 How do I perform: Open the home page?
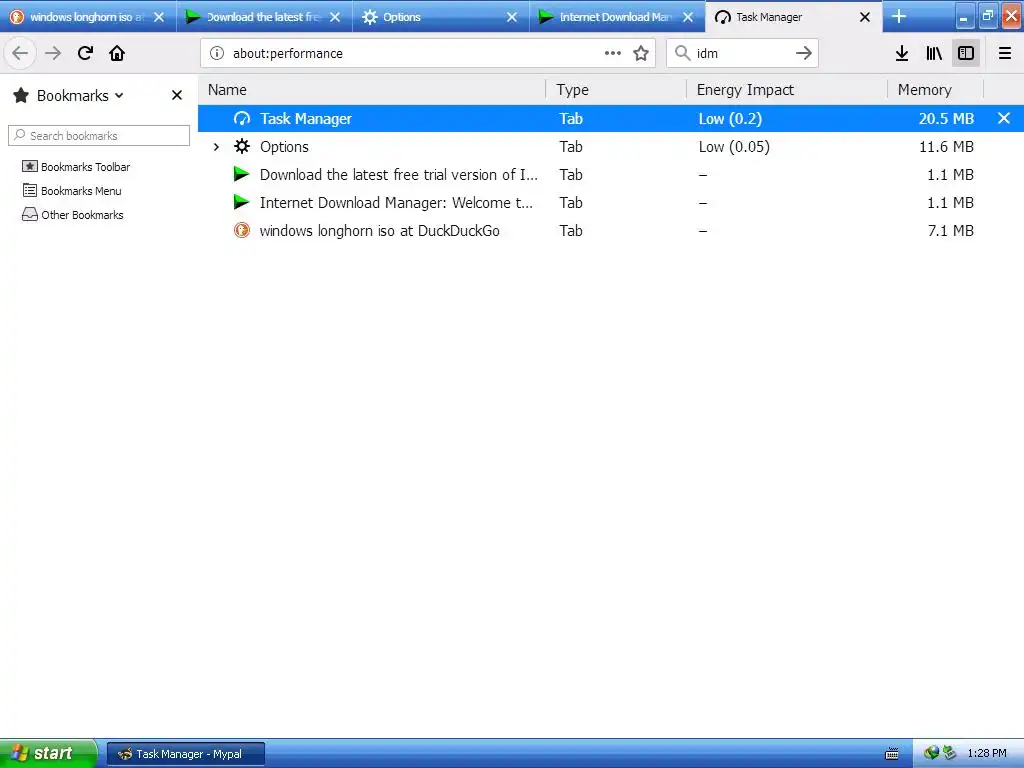tap(117, 53)
